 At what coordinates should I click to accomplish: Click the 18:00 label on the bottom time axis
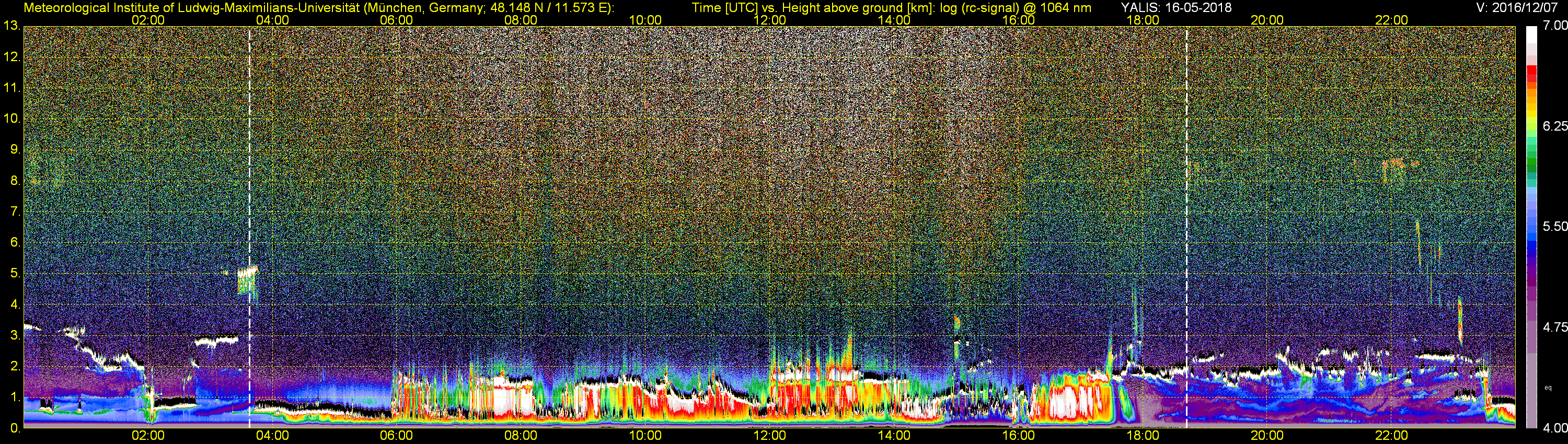coord(1143,436)
